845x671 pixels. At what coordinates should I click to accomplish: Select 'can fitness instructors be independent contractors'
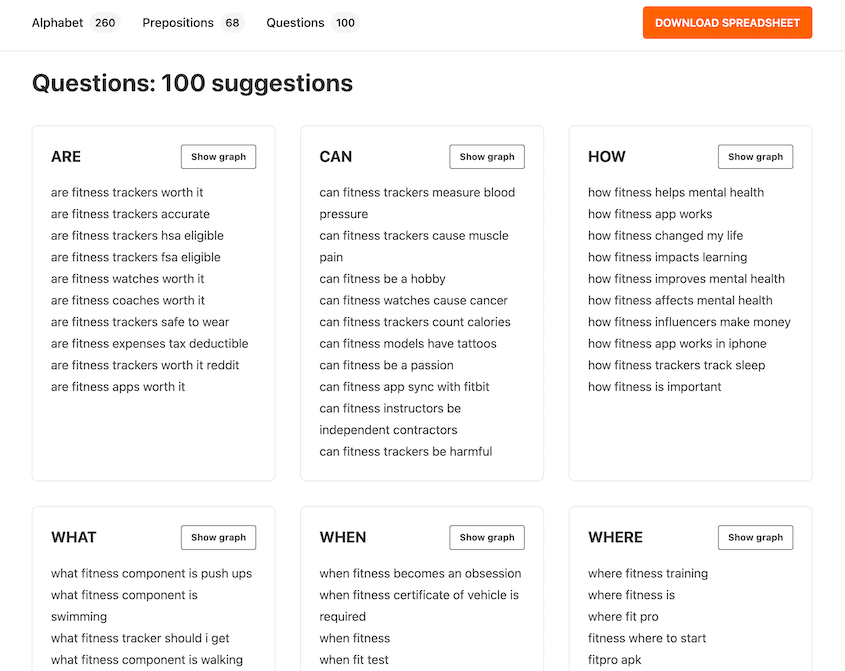point(390,419)
